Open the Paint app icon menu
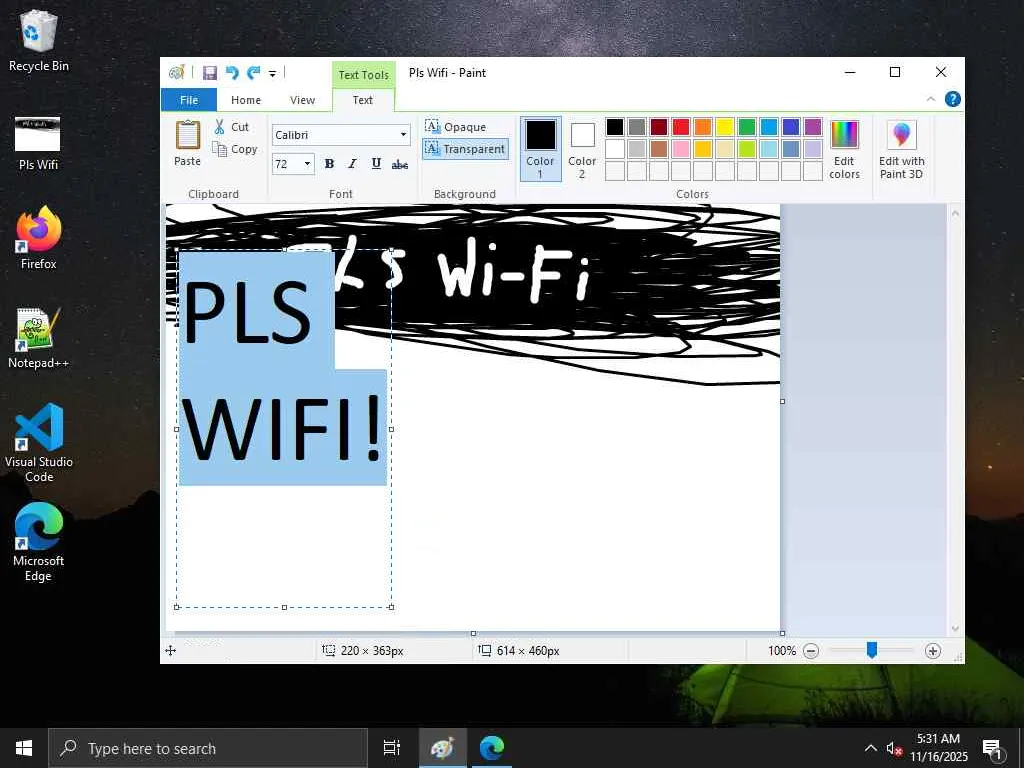Image resolution: width=1024 pixels, height=768 pixels. pyautogui.click(x=176, y=72)
